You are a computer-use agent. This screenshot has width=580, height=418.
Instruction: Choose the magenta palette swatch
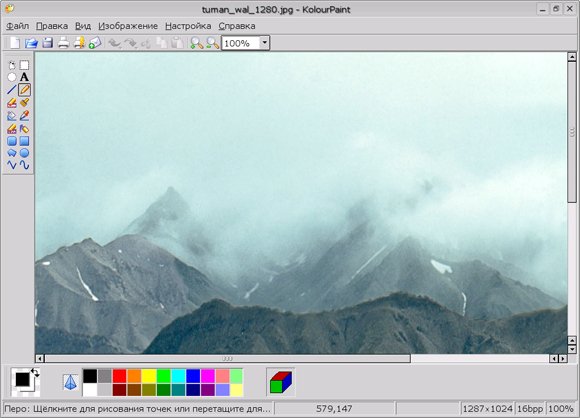click(208, 376)
